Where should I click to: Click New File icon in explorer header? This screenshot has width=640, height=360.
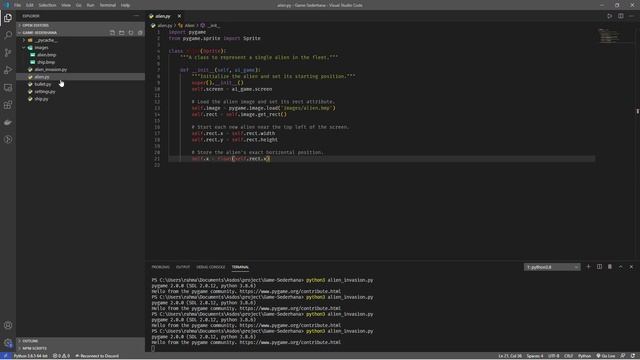pos(112,33)
